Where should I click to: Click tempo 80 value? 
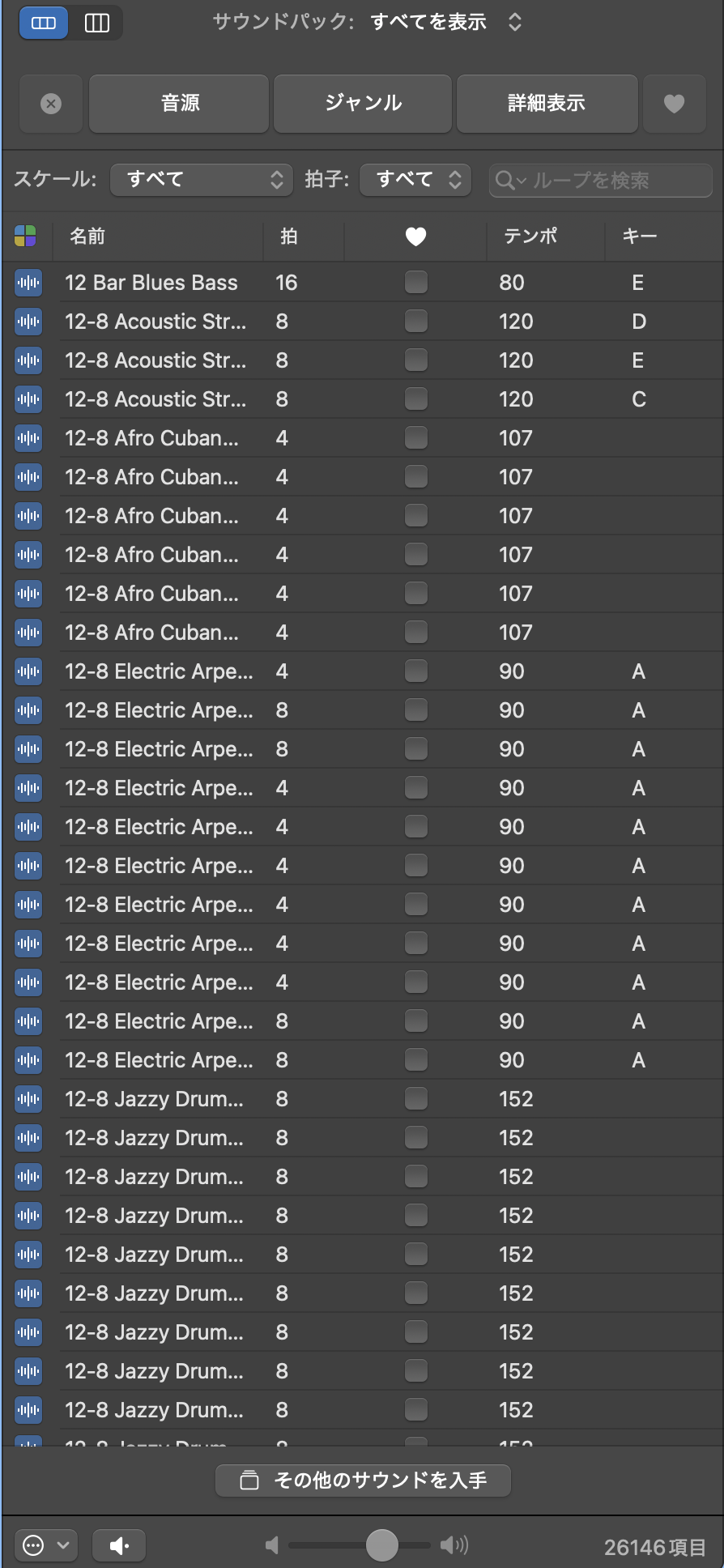[512, 283]
